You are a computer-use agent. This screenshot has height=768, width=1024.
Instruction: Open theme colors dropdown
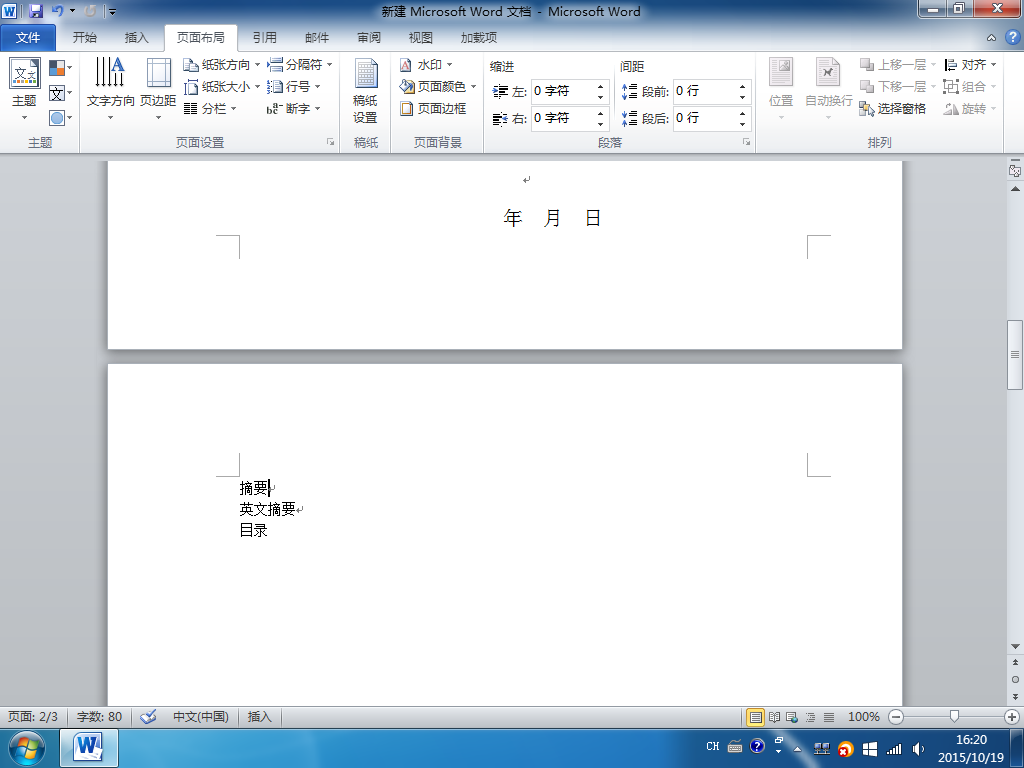[61, 67]
